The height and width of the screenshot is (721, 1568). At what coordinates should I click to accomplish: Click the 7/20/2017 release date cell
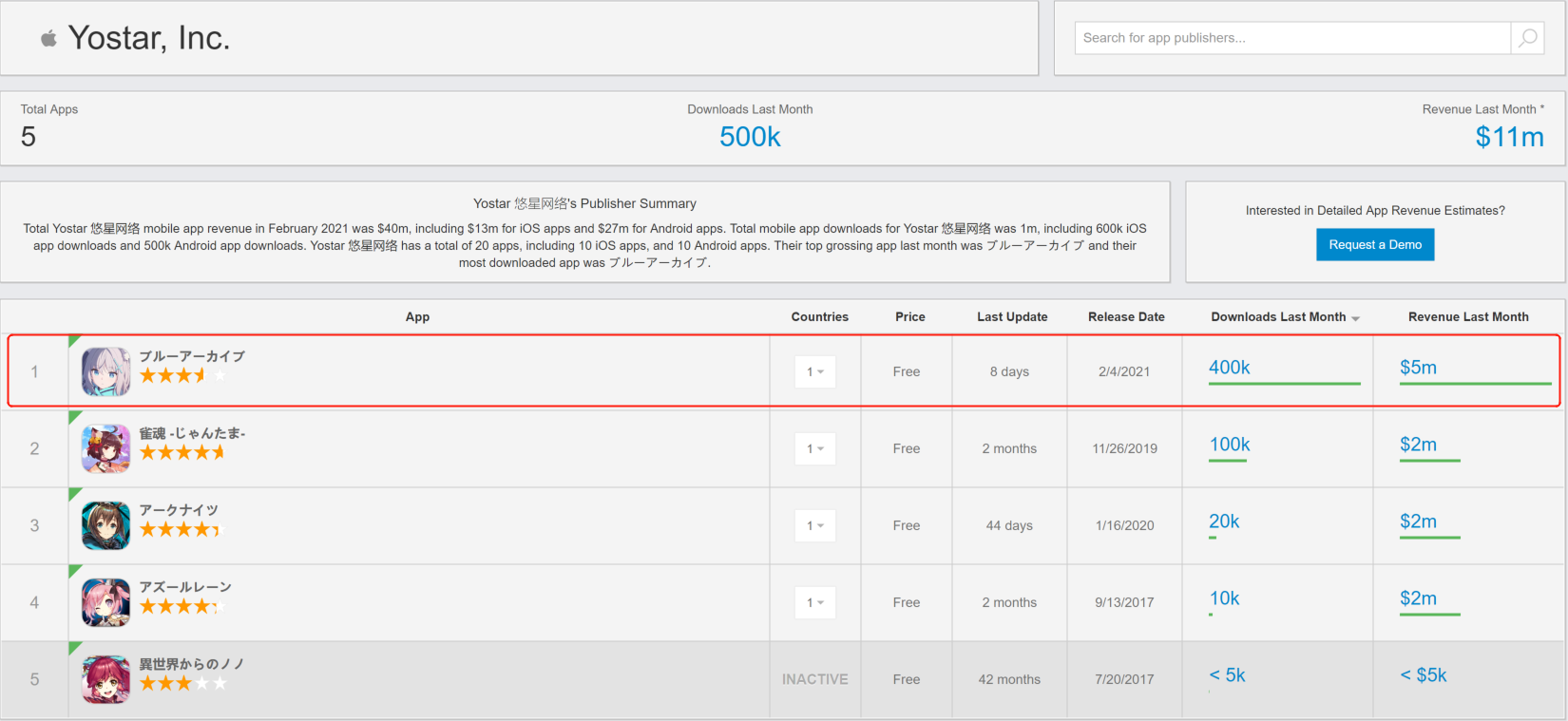pos(1124,679)
